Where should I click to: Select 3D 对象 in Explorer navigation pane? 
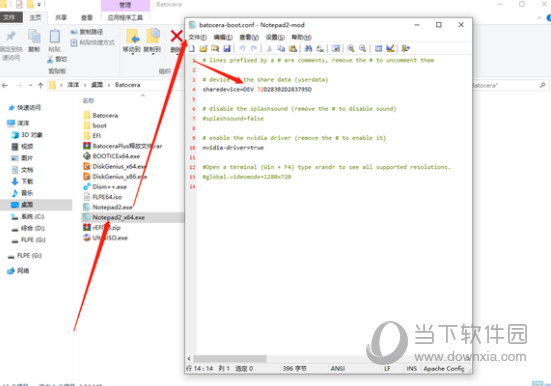coord(27,135)
